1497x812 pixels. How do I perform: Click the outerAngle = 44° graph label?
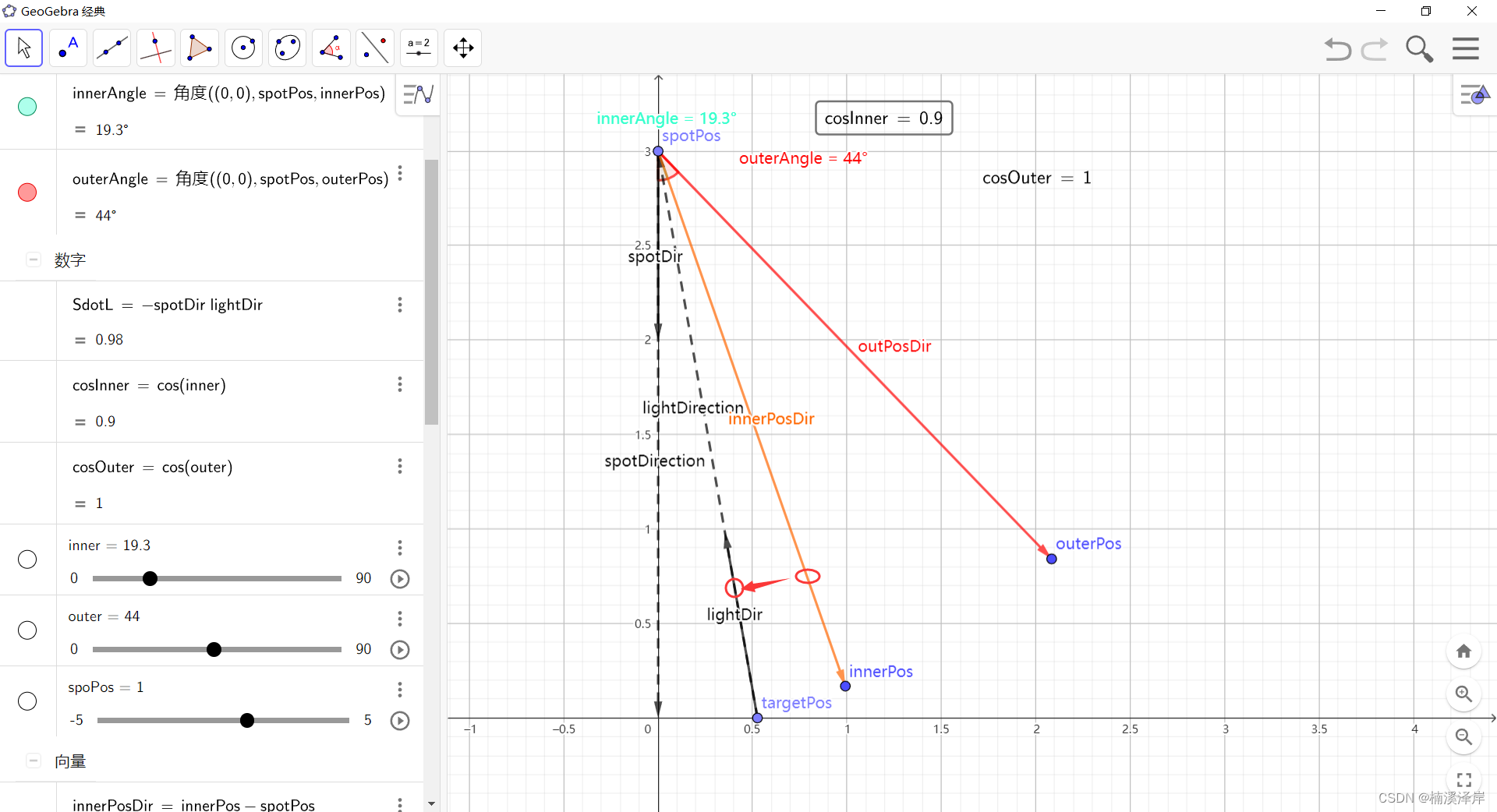tap(803, 158)
